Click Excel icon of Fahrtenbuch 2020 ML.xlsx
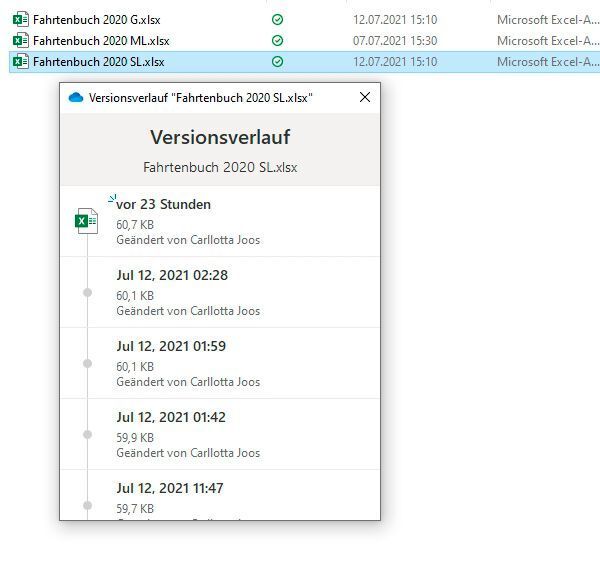The image size is (600, 563). (x=21, y=40)
